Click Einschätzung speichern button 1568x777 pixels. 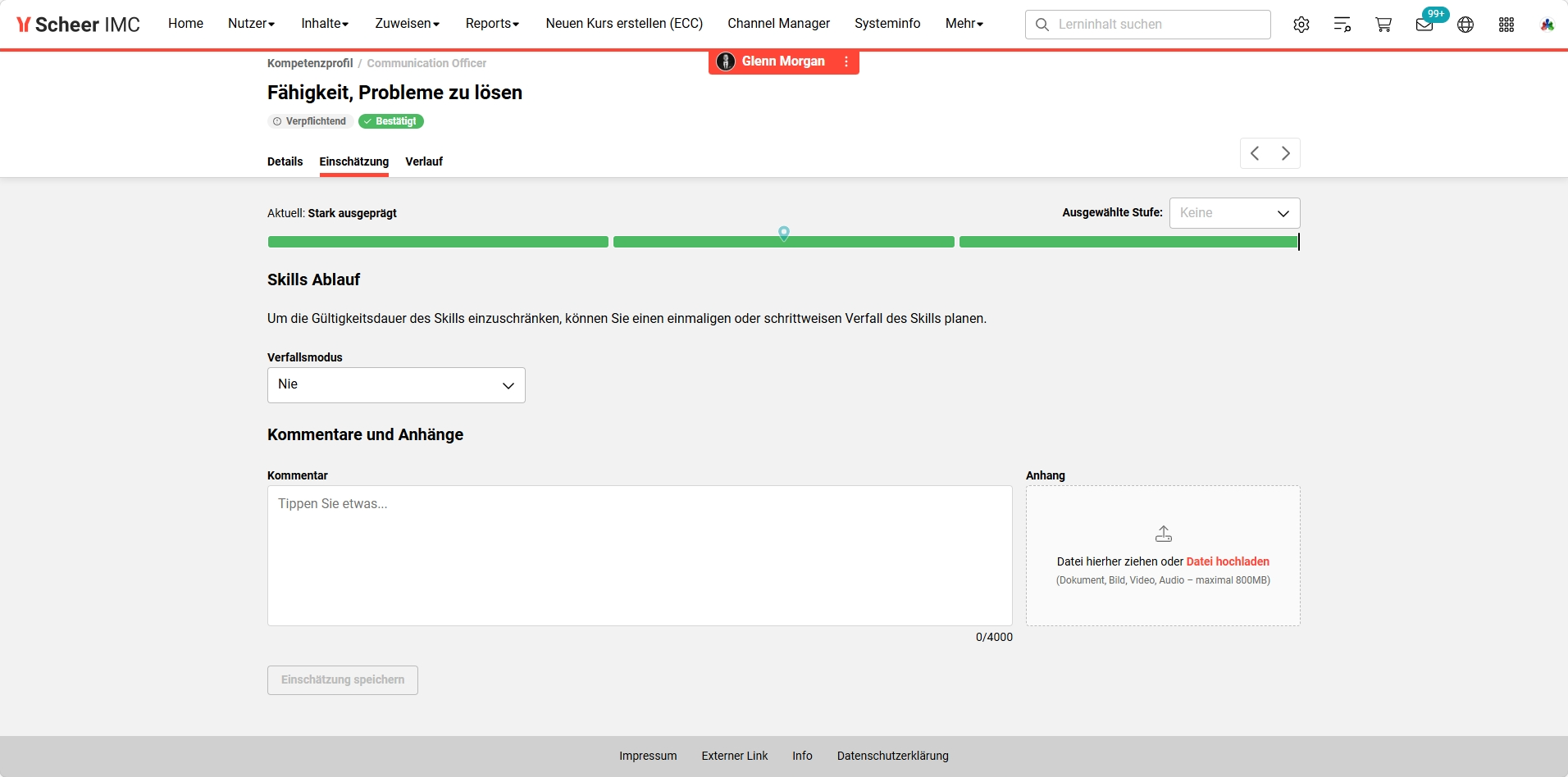tap(343, 680)
